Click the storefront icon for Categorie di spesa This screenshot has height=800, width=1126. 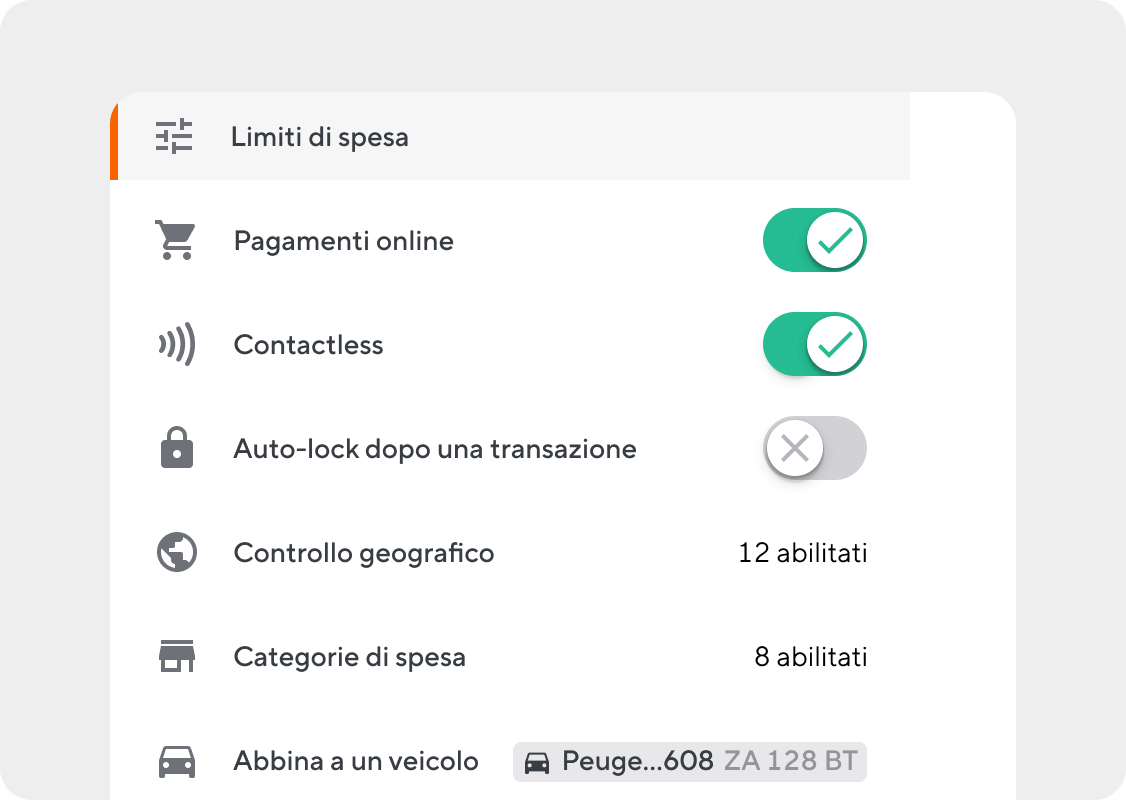tap(174, 657)
